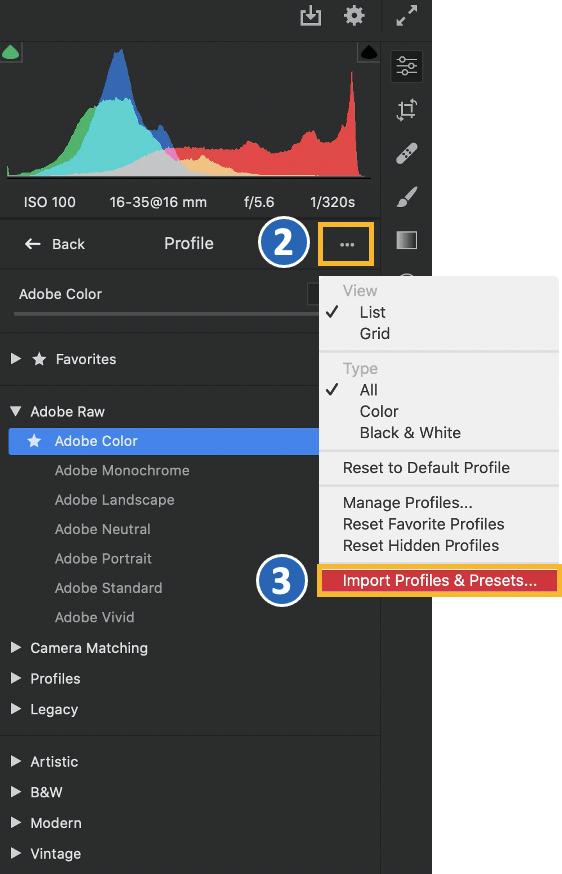The height and width of the screenshot is (874, 562).
Task: Toggle highlight clipping warning triangle indicator
Action: click(369, 53)
